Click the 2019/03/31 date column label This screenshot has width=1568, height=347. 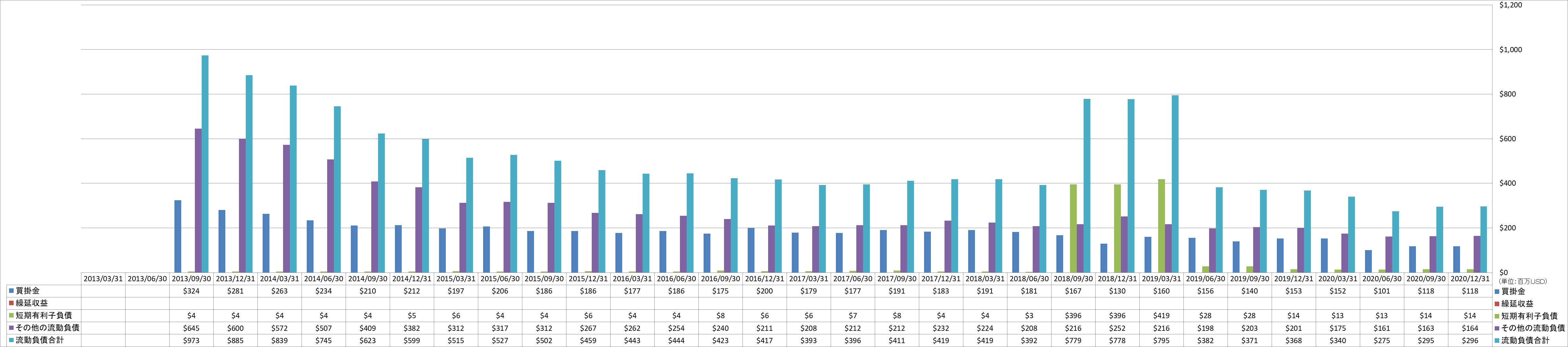pyautogui.click(x=1161, y=279)
